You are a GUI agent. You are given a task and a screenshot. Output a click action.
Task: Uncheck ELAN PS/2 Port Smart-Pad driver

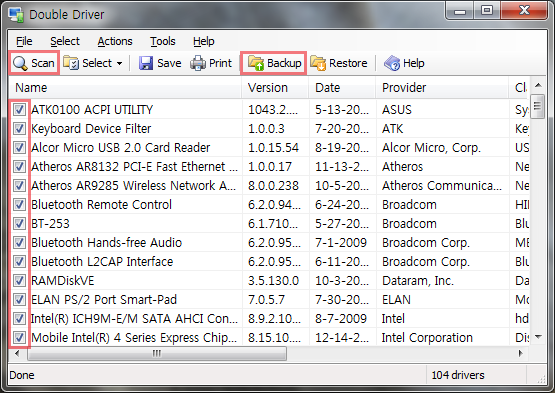pyautogui.click(x=19, y=300)
